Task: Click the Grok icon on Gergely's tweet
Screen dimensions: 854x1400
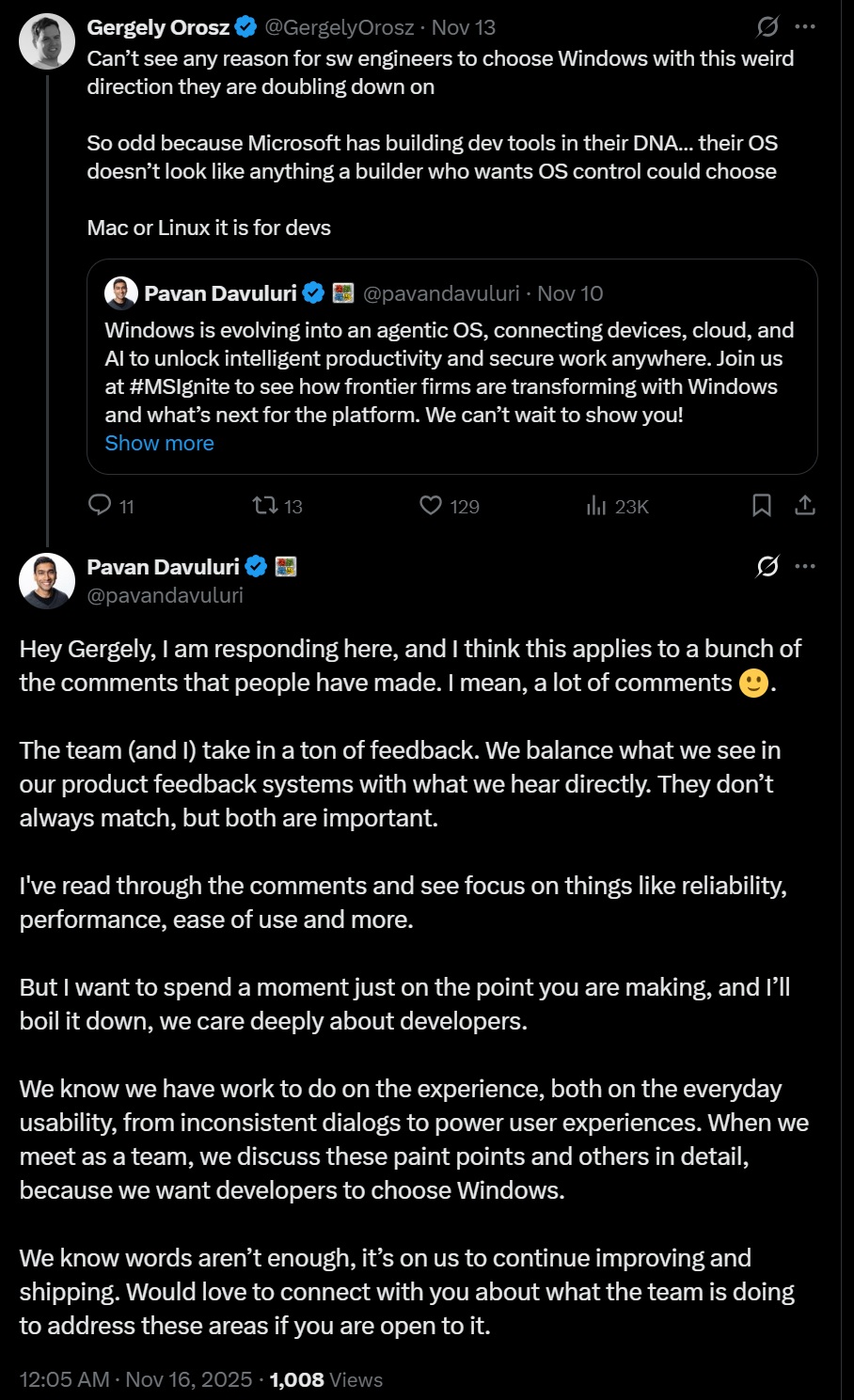Action: pos(767,27)
